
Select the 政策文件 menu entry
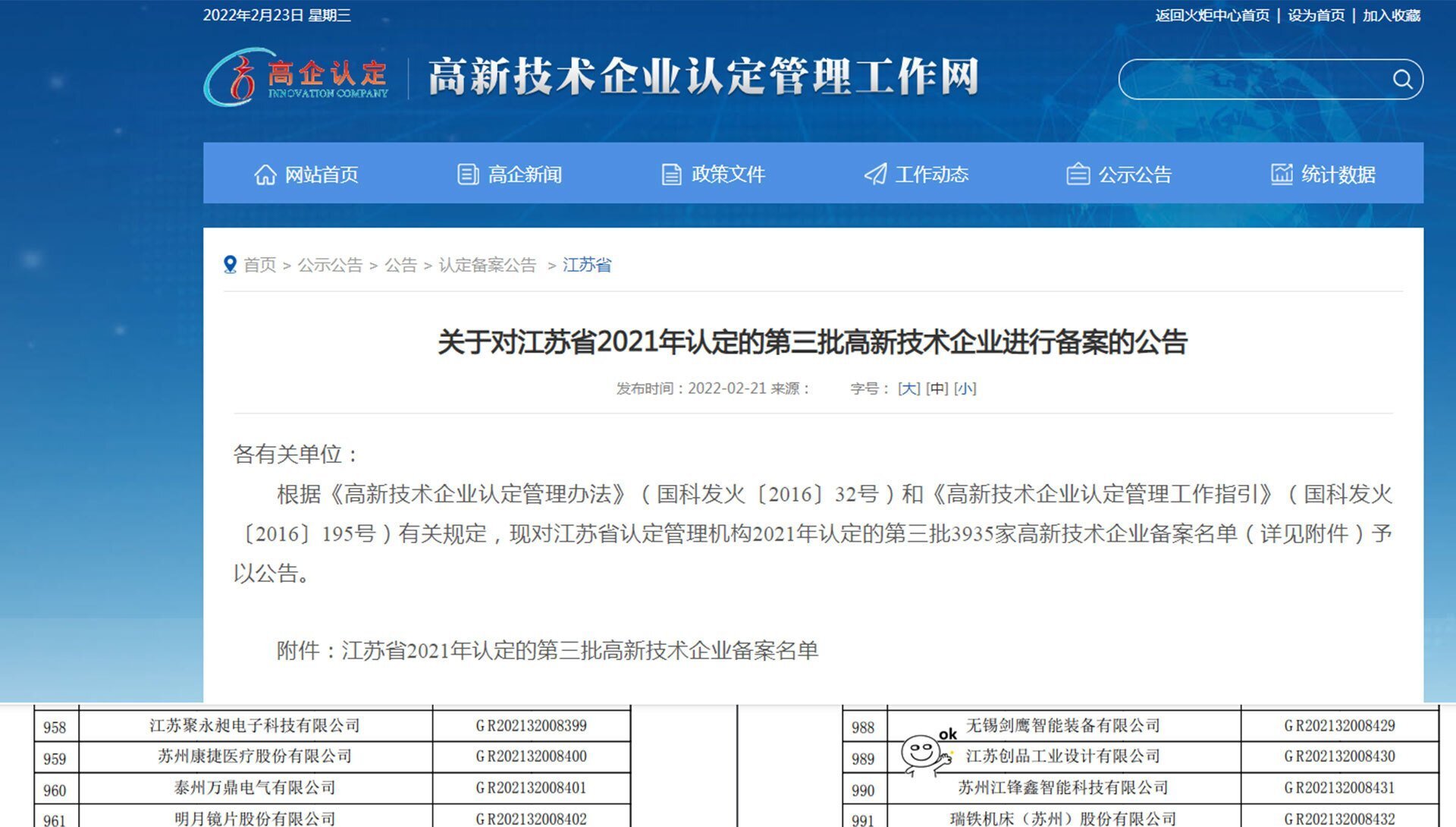[728, 174]
